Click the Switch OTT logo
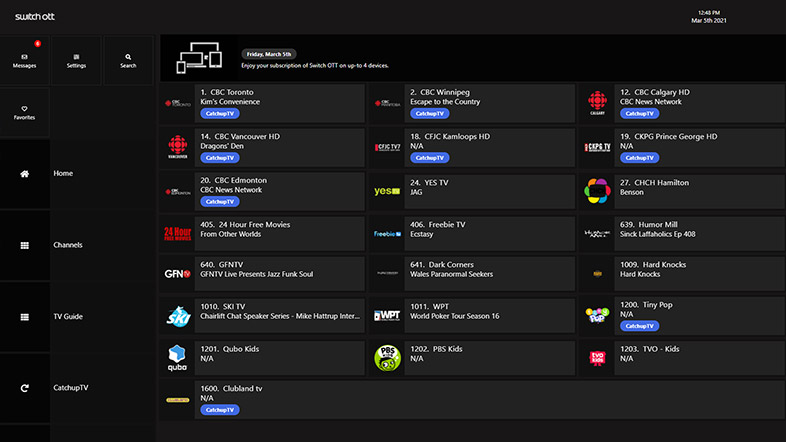Image resolution: width=786 pixels, height=442 pixels. (35, 17)
